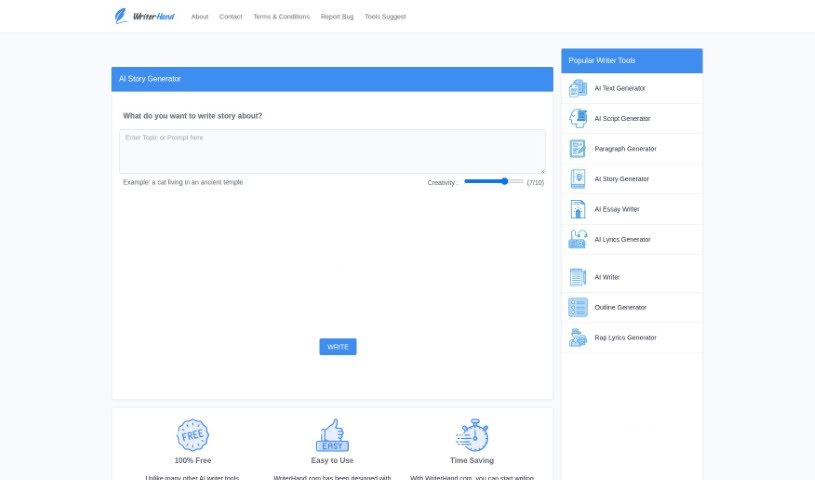815x480 pixels.
Task: Click the (7/10) creativity value
Action: (x=535, y=183)
